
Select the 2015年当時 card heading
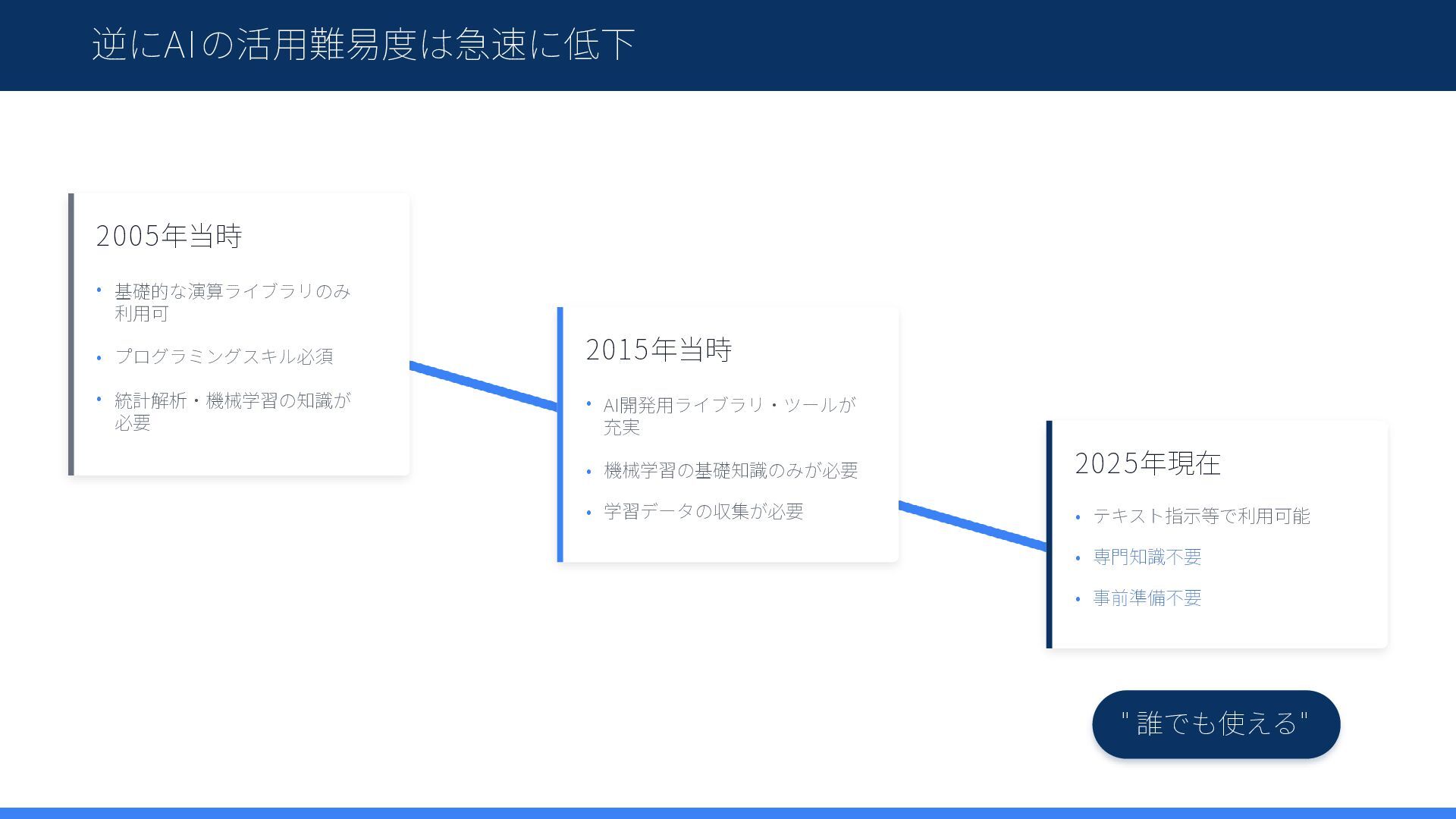[658, 350]
